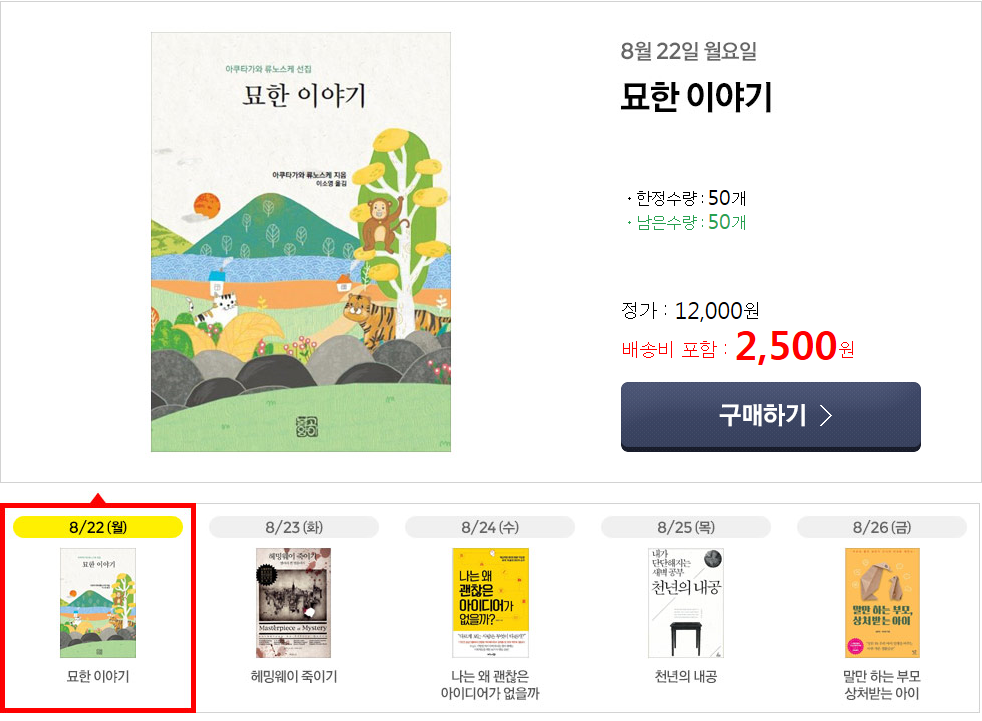This screenshot has height=721, width=982.
Task: Open the large 묘한 이야기 book cover
Action: (x=300, y=242)
